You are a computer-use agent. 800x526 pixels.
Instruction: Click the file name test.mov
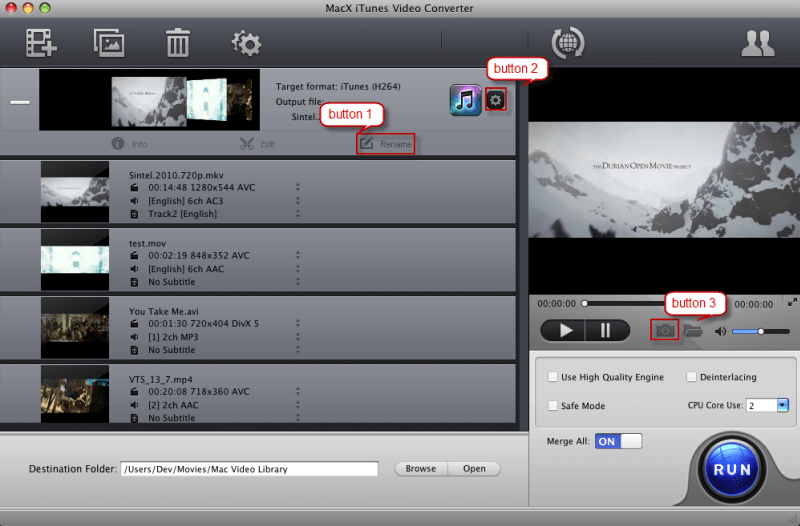147,243
